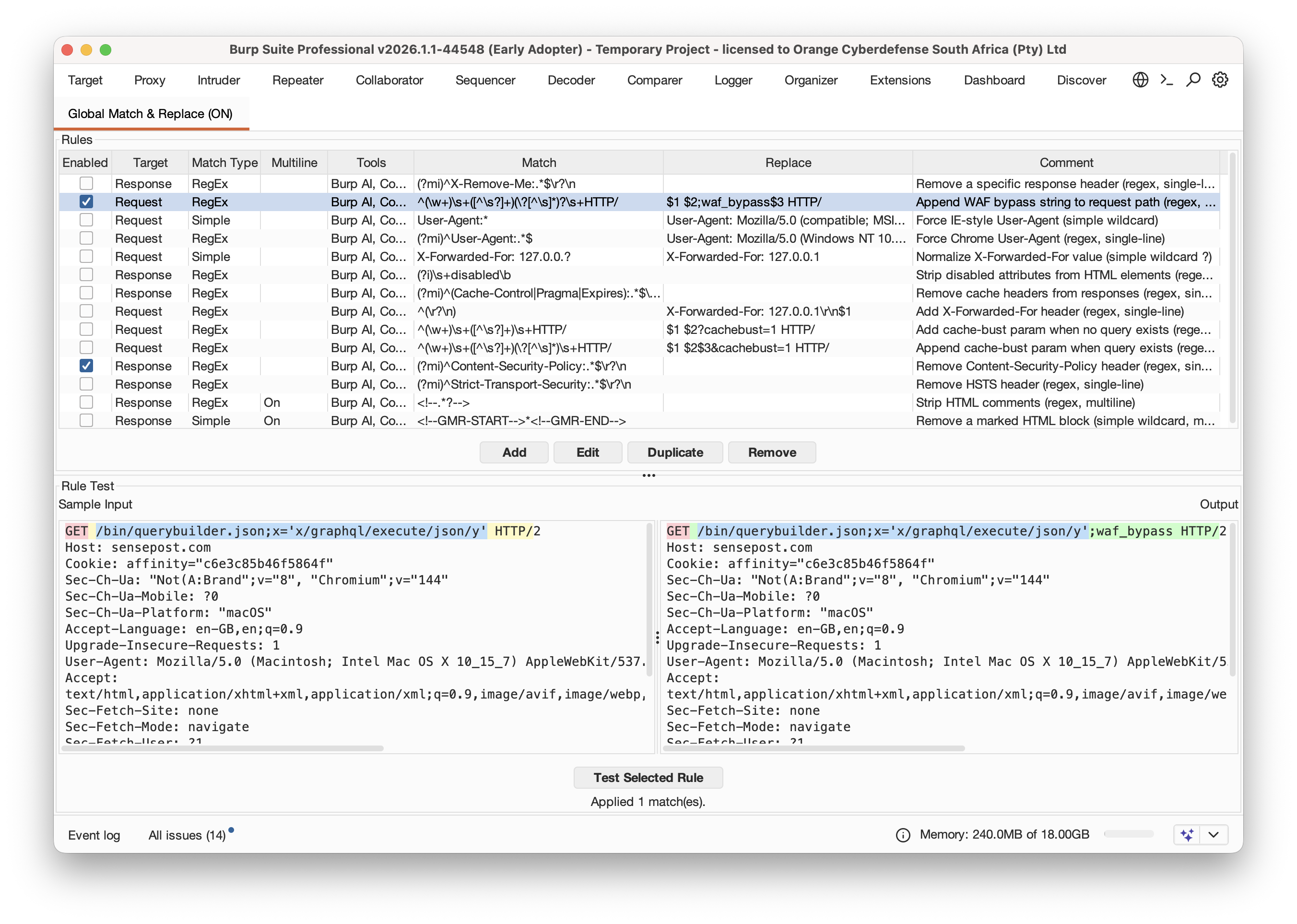Enable the Remove HSTS header rule

click(86, 383)
